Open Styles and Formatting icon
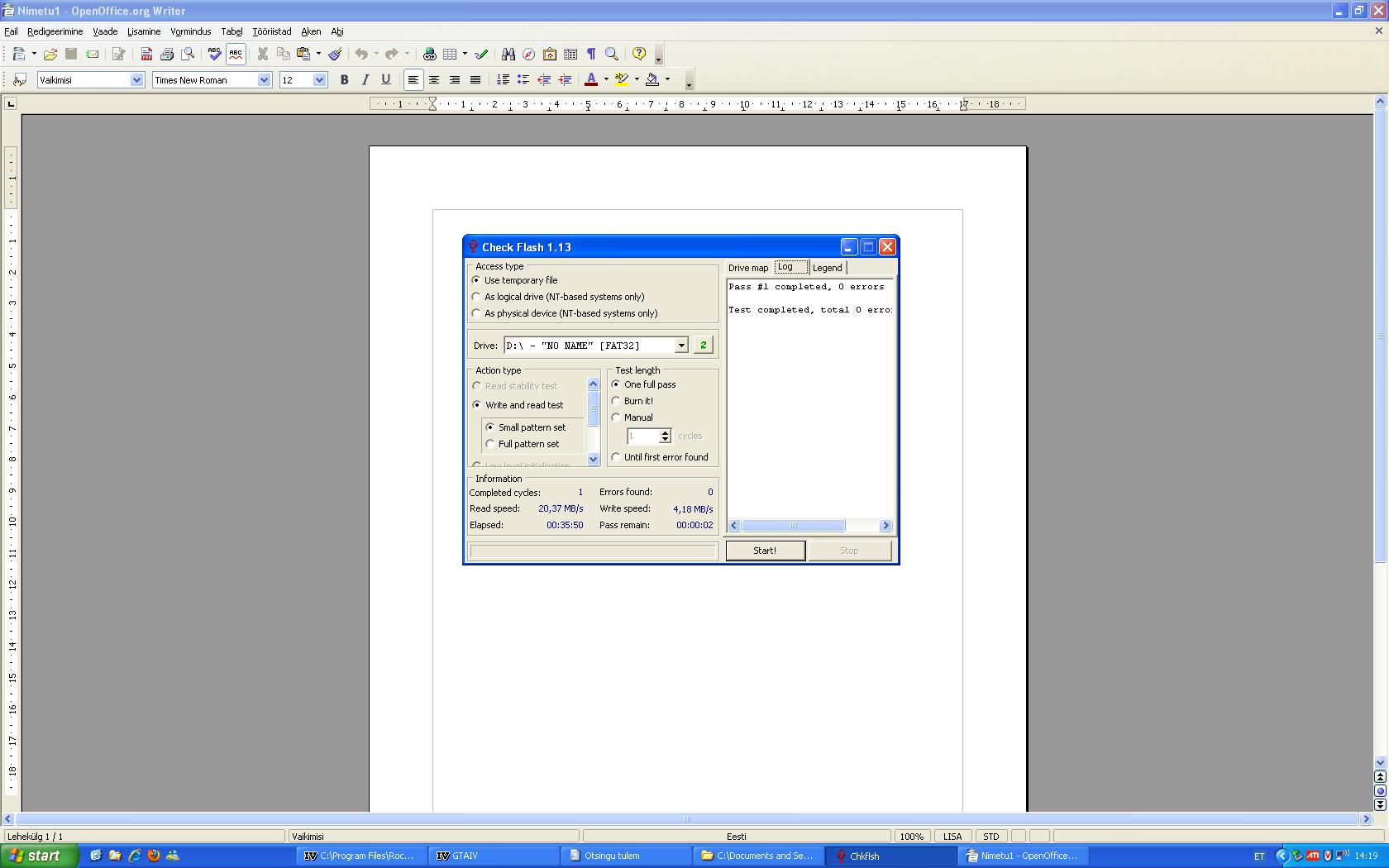Viewport: 1389px width, 868px height. (x=21, y=80)
